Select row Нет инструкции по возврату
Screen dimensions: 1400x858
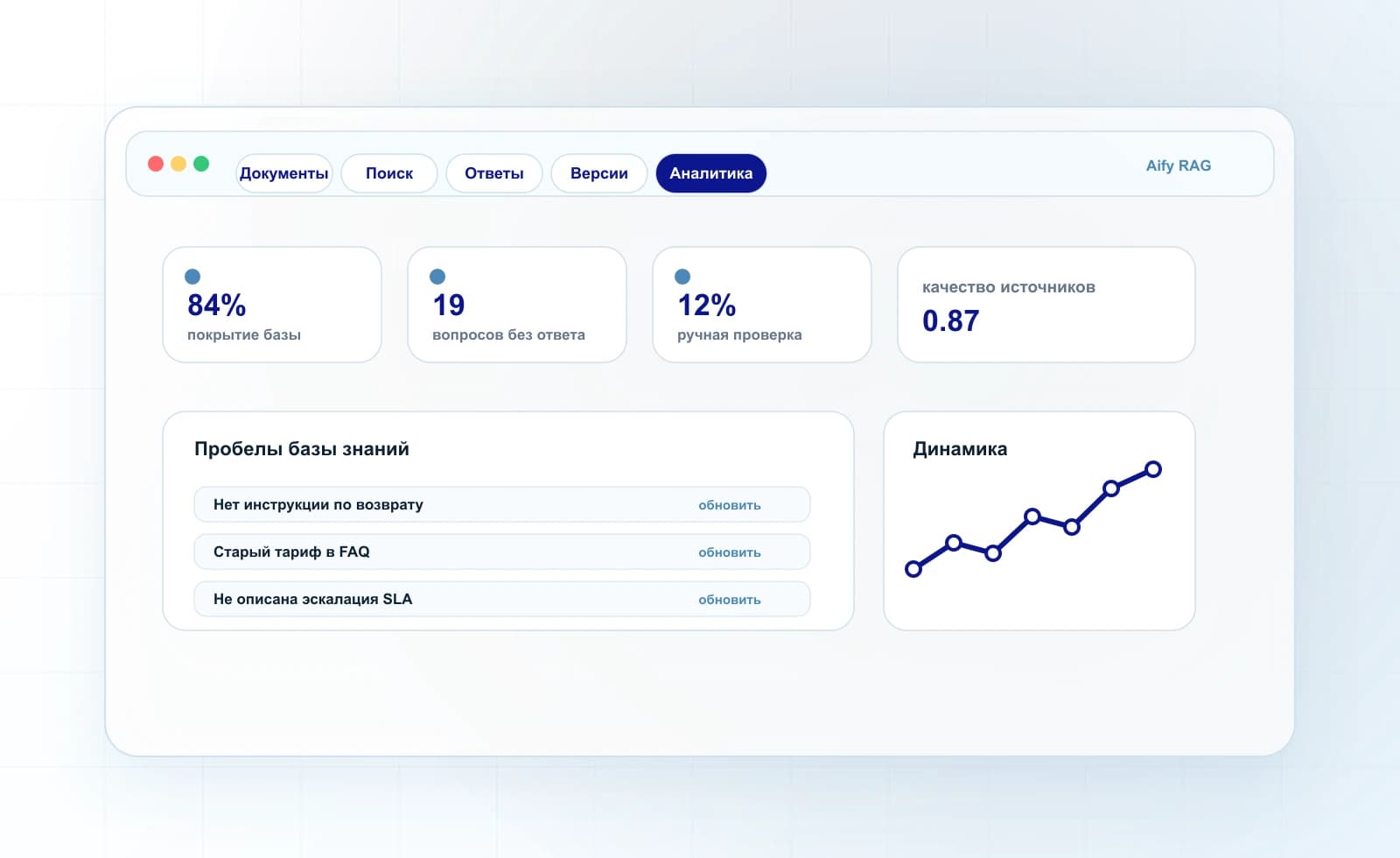(x=502, y=504)
